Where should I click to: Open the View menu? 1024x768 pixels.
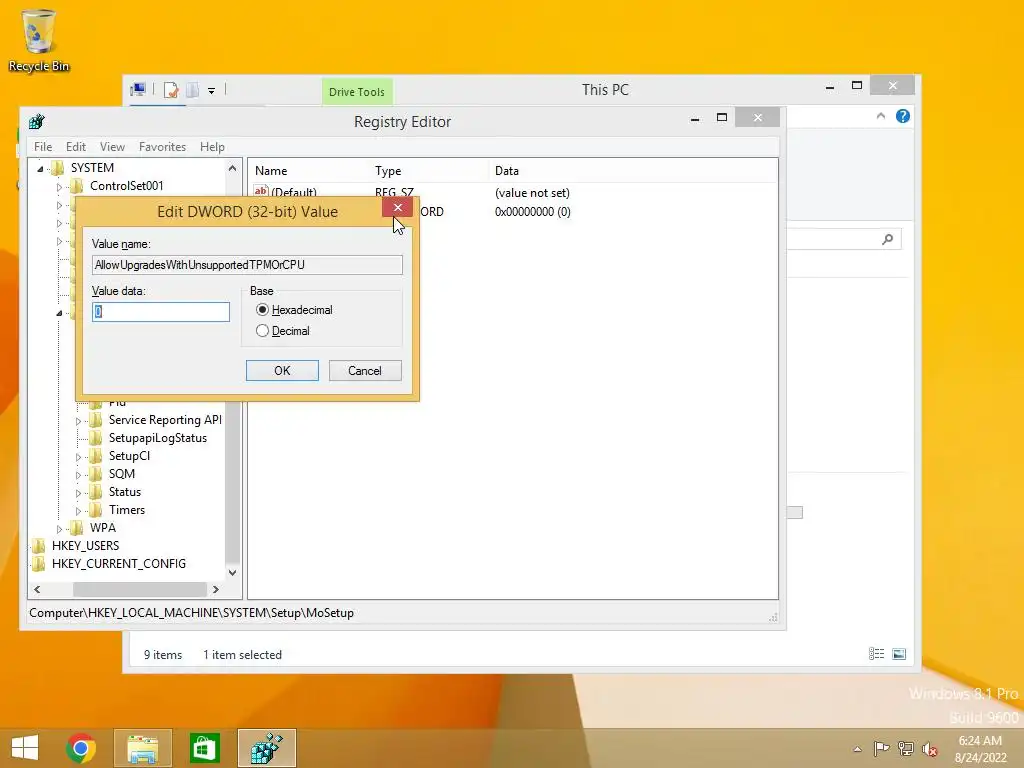point(112,147)
